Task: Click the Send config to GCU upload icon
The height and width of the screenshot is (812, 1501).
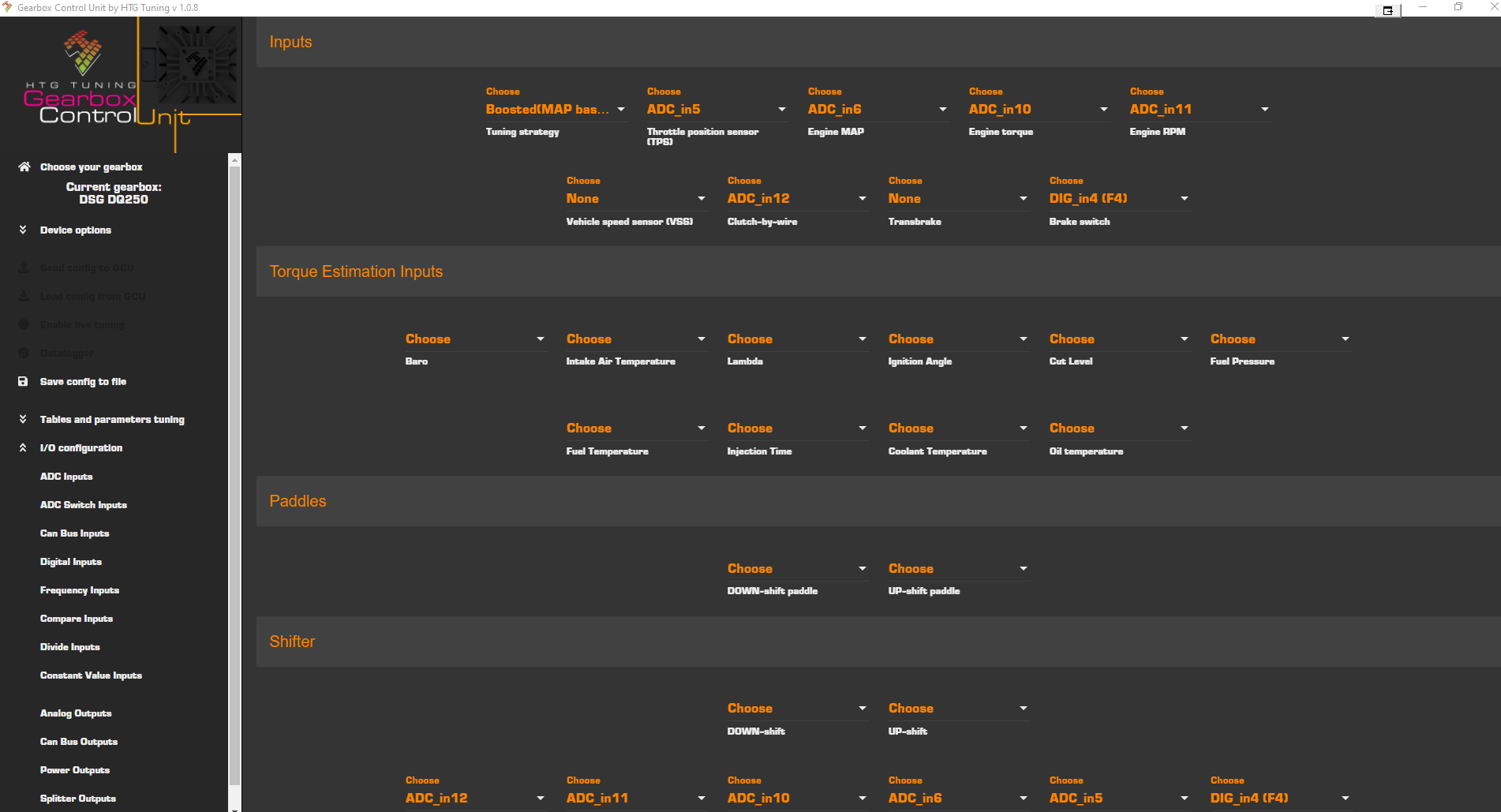Action: (23, 268)
